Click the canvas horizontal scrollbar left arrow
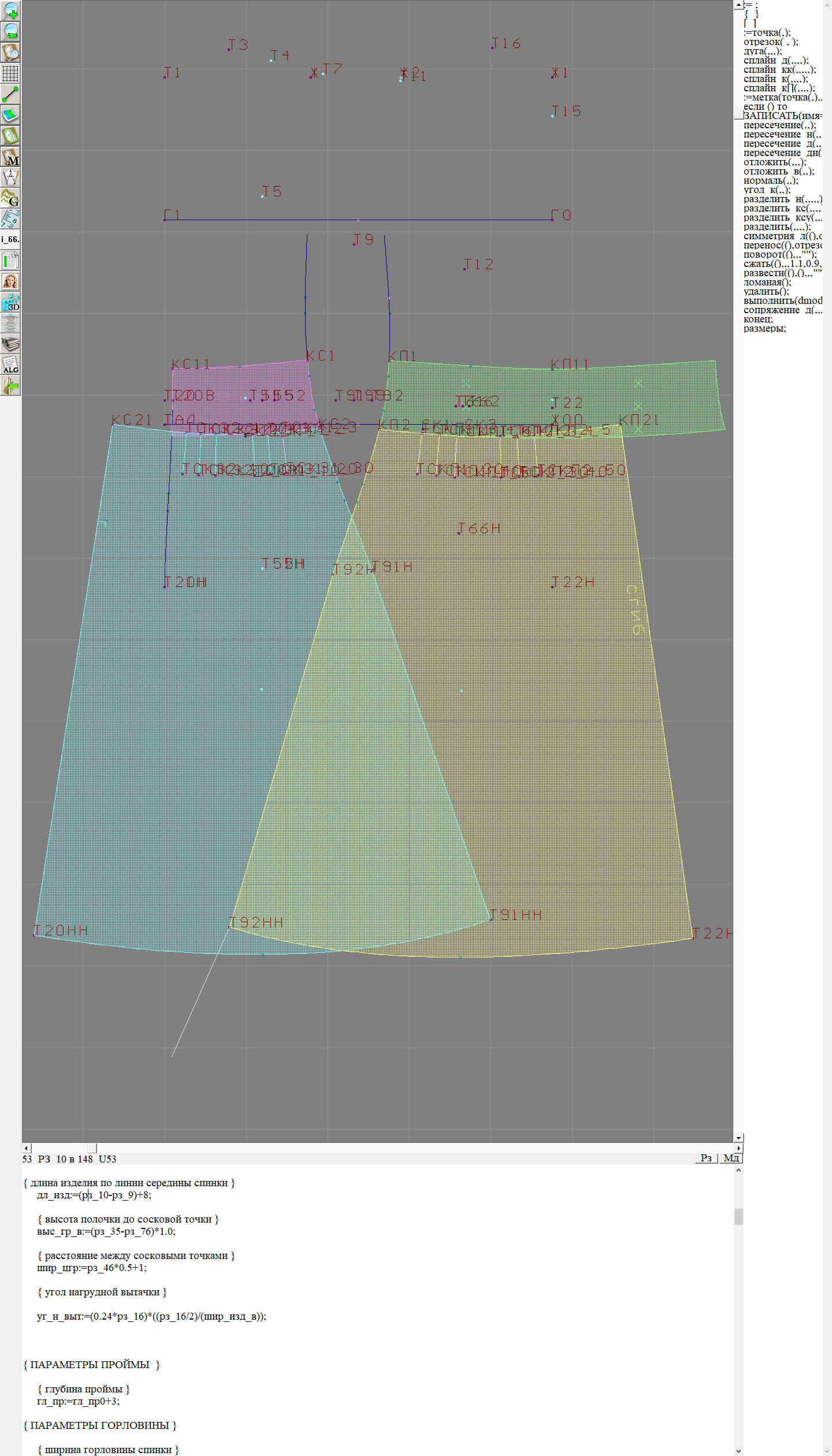 tap(26, 1147)
